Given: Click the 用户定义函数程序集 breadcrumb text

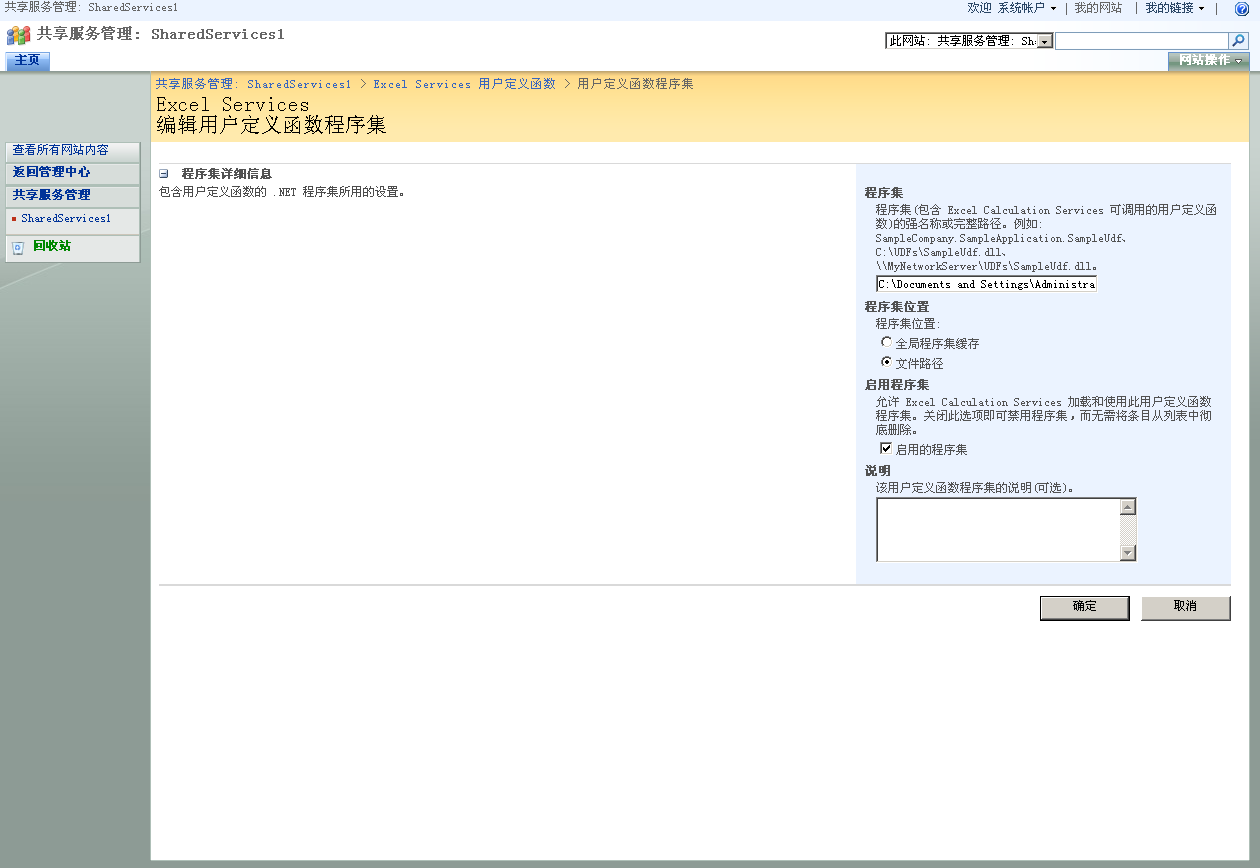Looking at the screenshot, I should click(635, 84).
